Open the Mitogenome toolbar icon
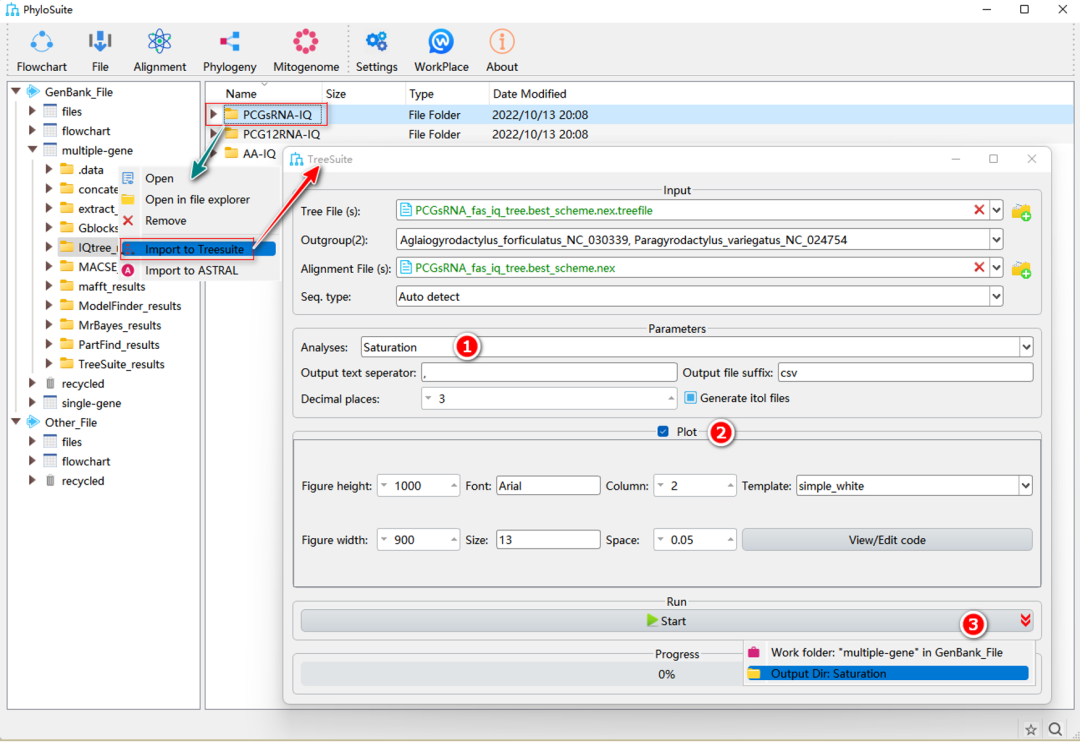Viewport: 1080px width, 743px height. tap(306, 43)
